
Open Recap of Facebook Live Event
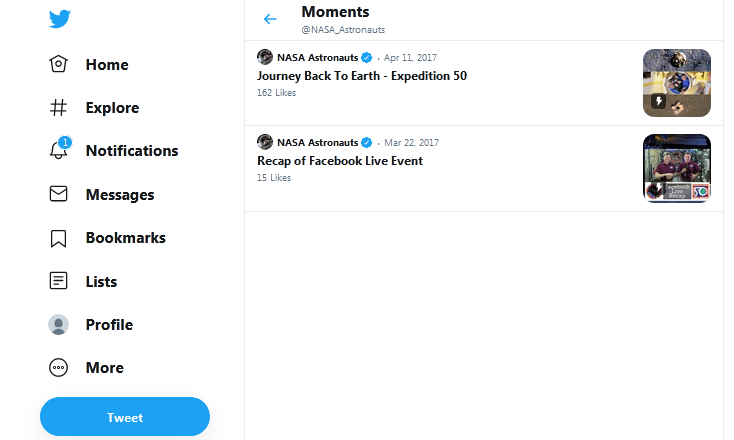pos(340,161)
